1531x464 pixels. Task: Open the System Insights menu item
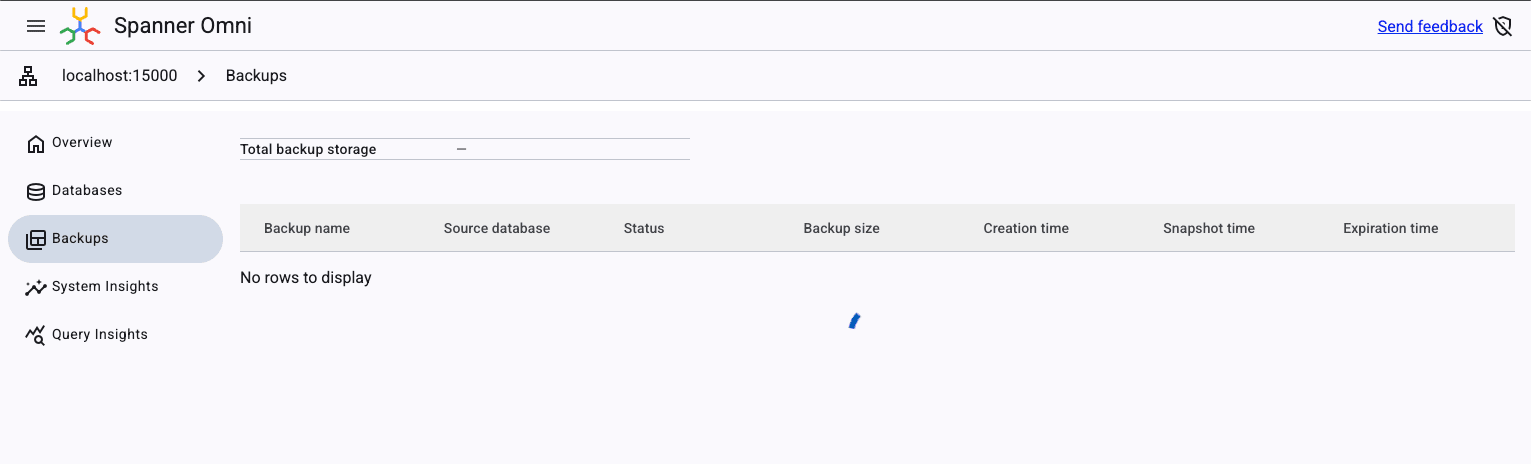point(105,287)
